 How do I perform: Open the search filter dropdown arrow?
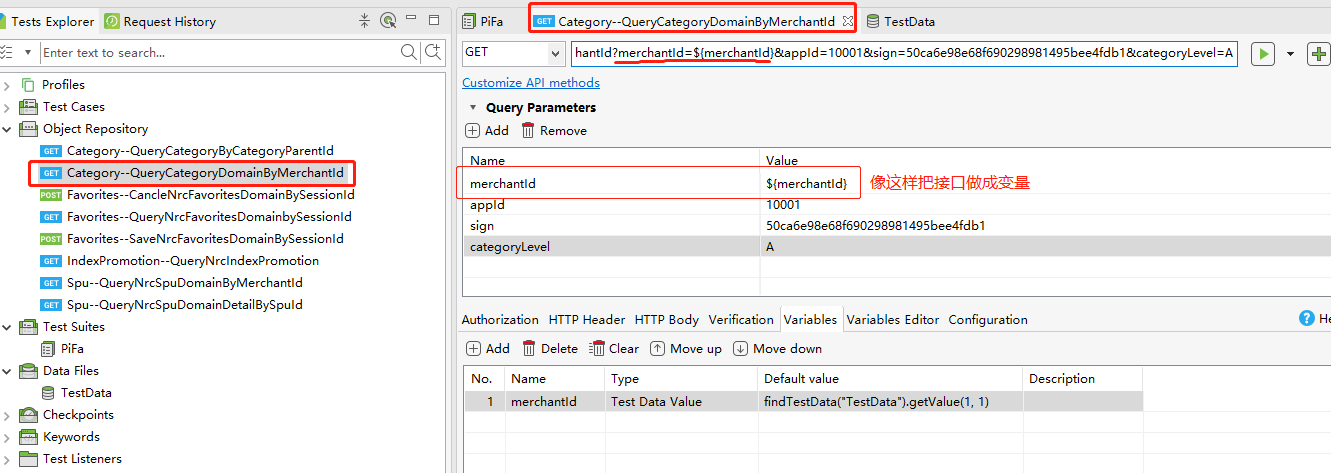point(28,52)
